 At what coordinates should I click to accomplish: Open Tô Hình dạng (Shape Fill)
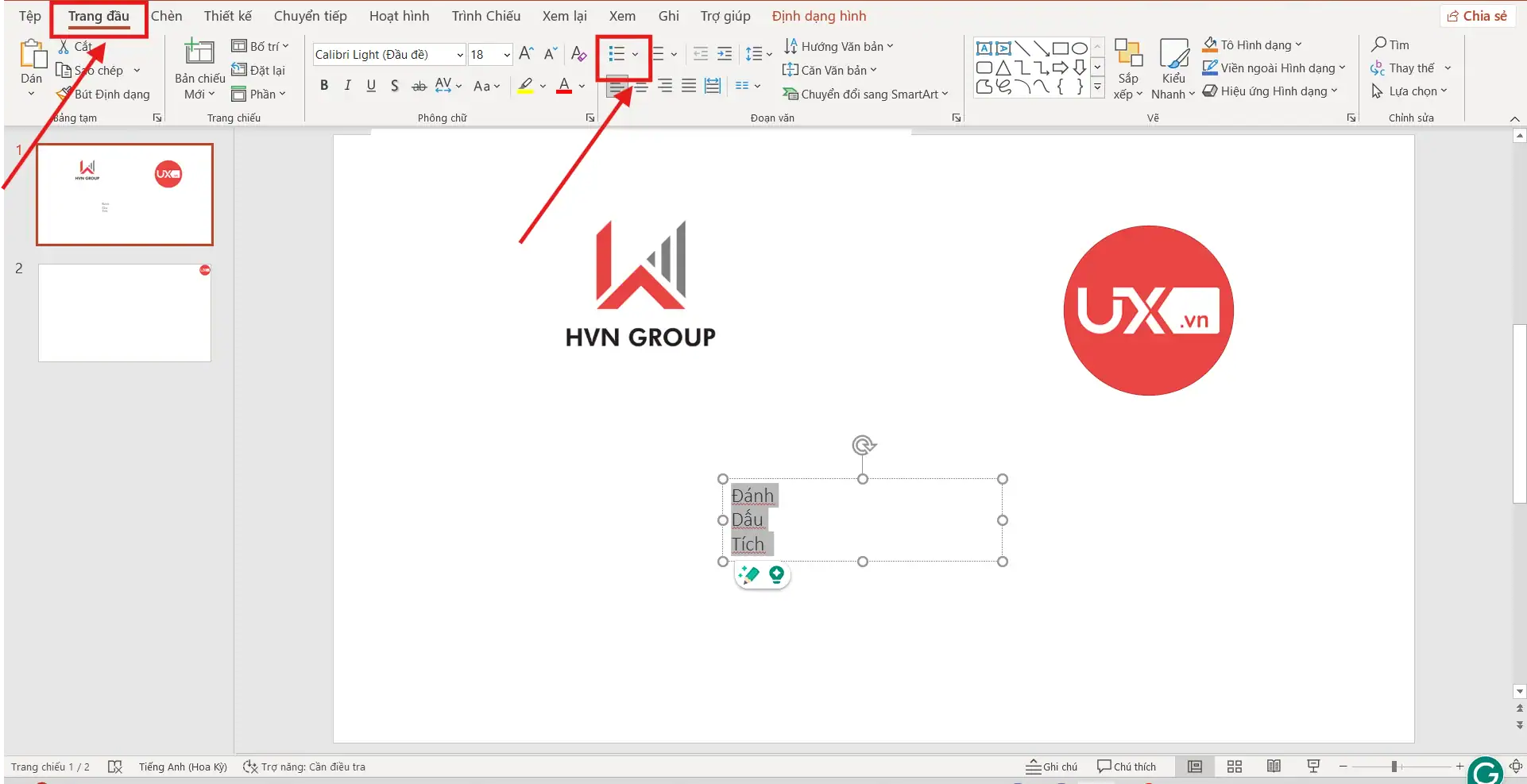(x=1252, y=44)
